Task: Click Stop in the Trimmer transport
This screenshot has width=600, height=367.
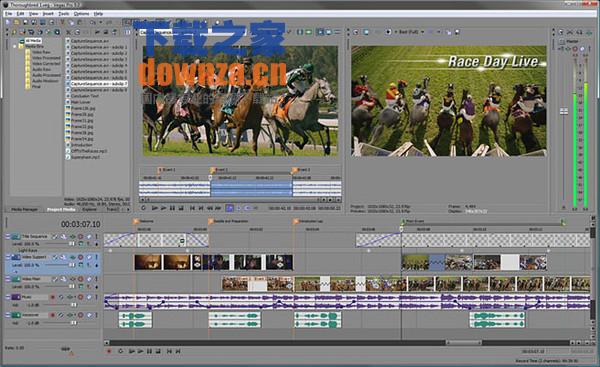Action: click(181, 208)
